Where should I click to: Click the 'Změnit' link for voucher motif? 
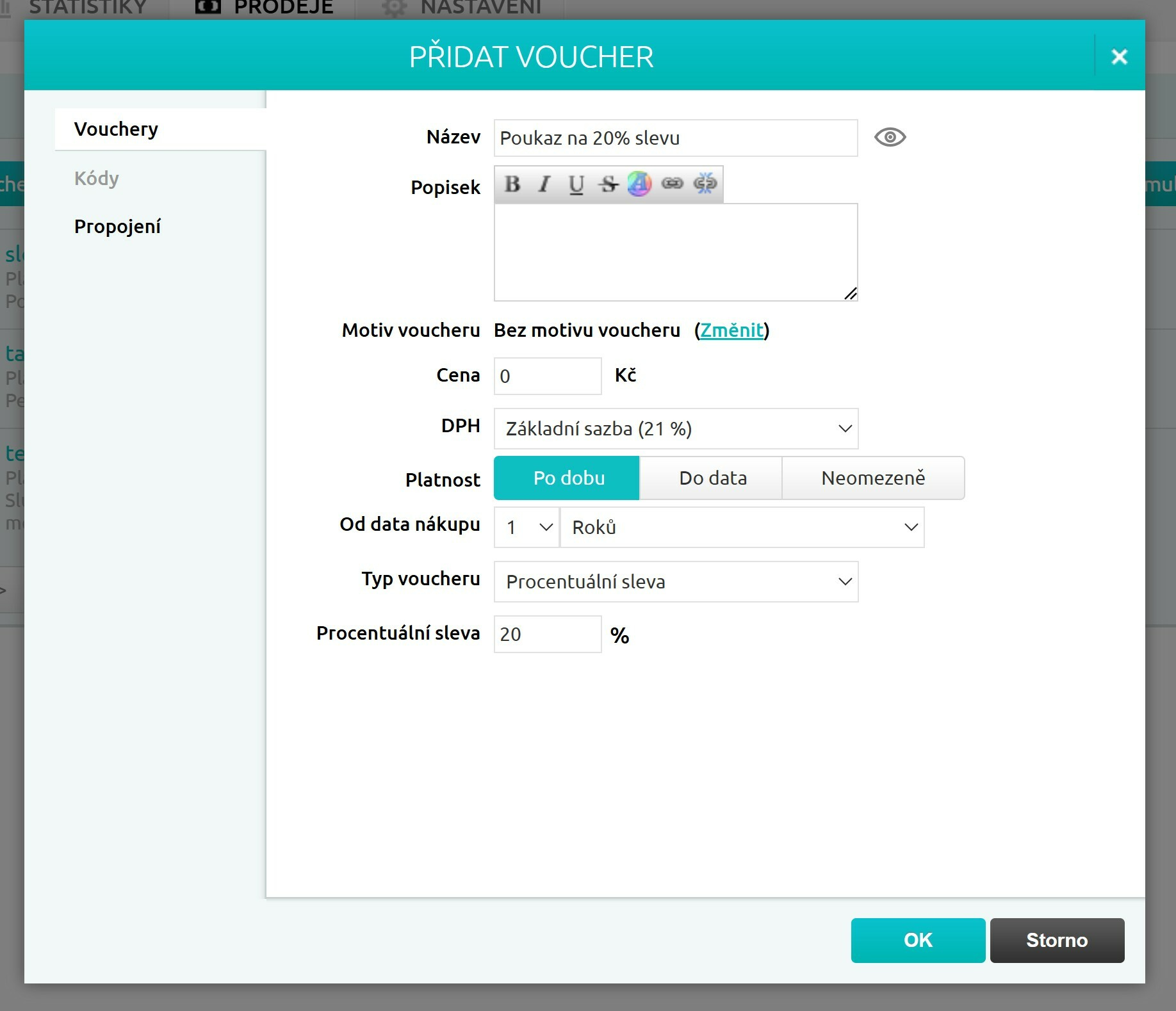[732, 330]
